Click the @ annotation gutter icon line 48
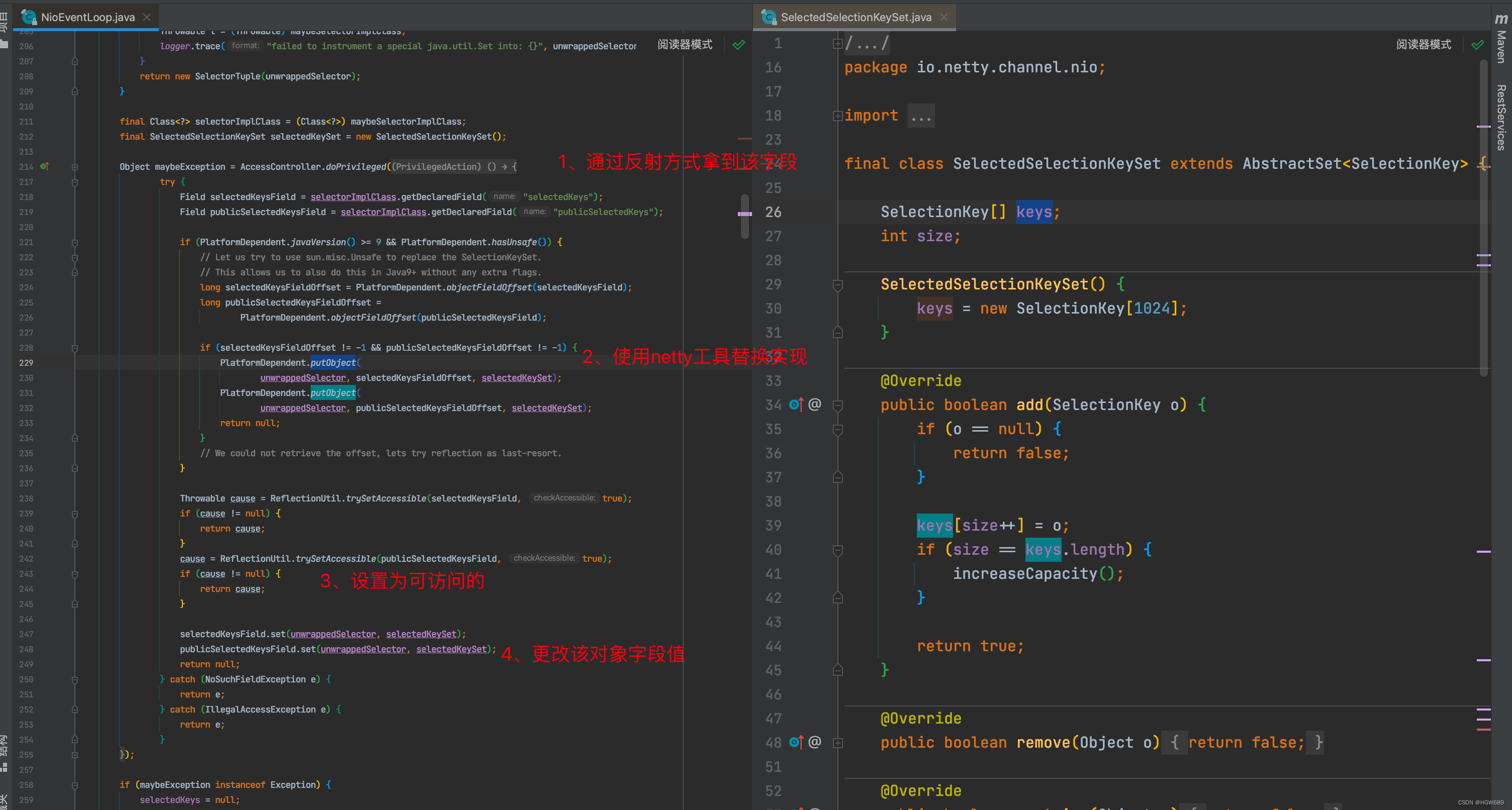Image resolution: width=1512 pixels, height=810 pixels. pyautogui.click(x=815, y=742)
